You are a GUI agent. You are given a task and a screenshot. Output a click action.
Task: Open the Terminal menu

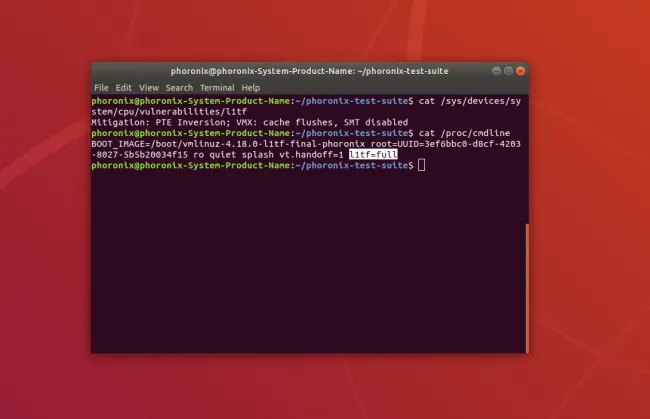coord(217,88)
